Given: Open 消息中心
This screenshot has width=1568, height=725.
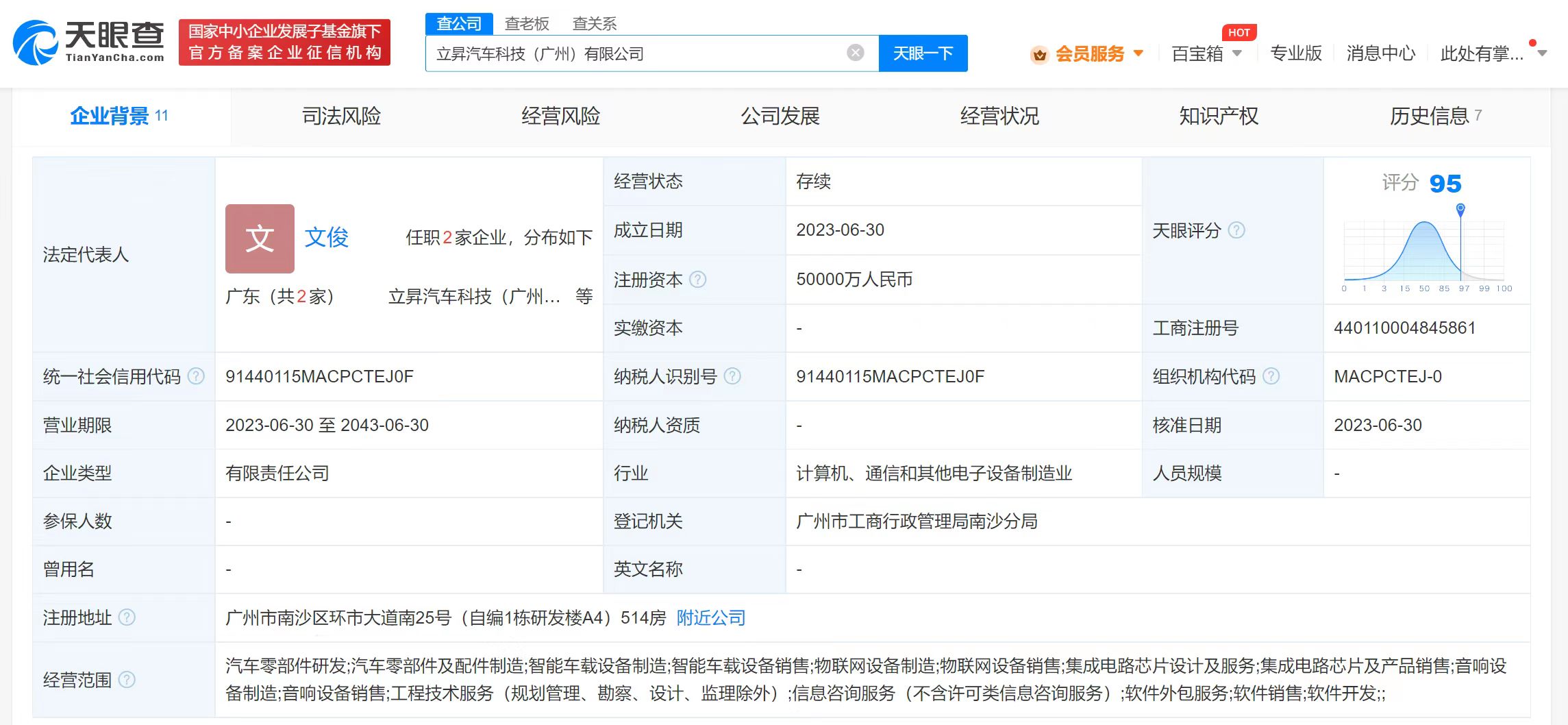Looking at the screenshot, I should 1381,53.
